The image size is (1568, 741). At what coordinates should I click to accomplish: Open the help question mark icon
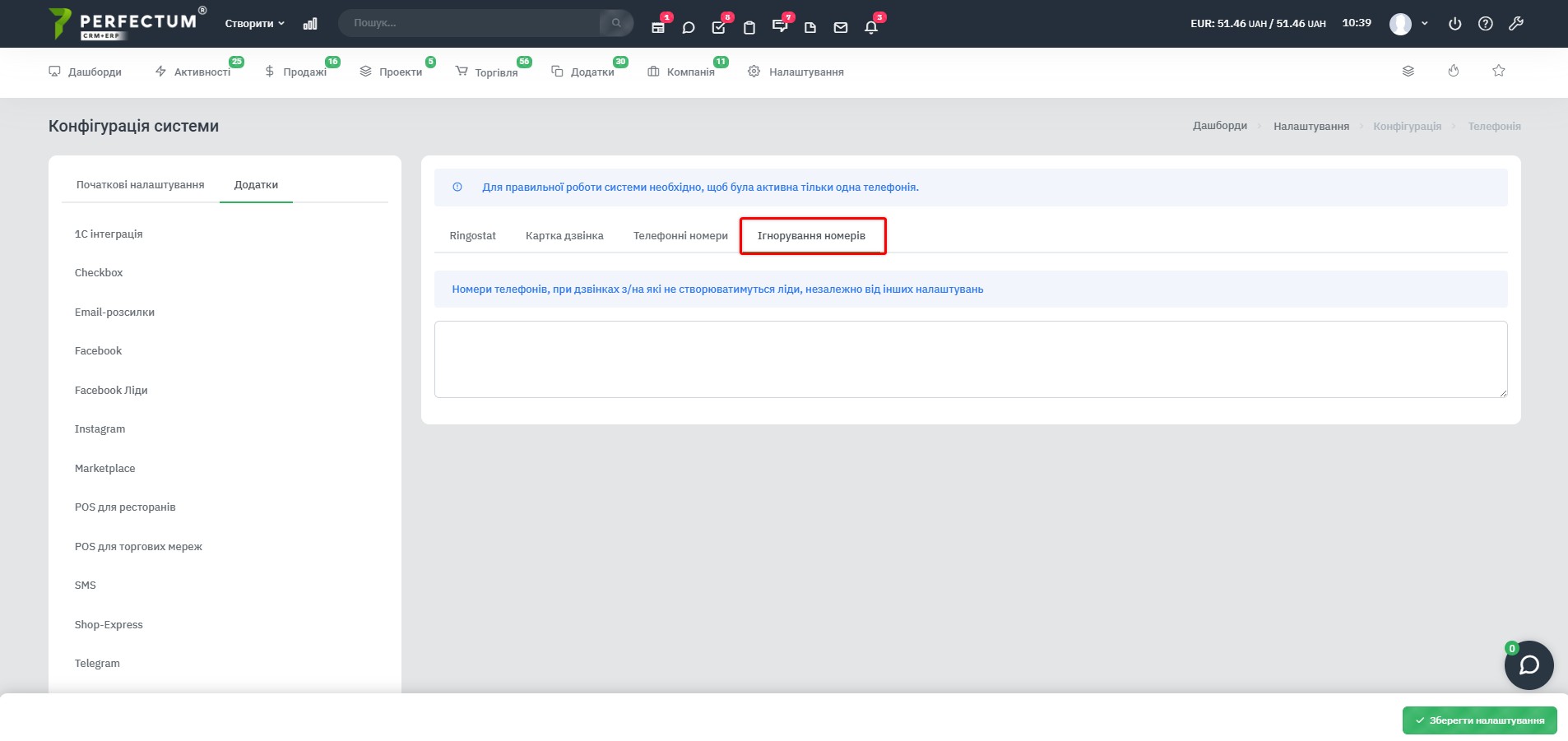click(1486, 24)
